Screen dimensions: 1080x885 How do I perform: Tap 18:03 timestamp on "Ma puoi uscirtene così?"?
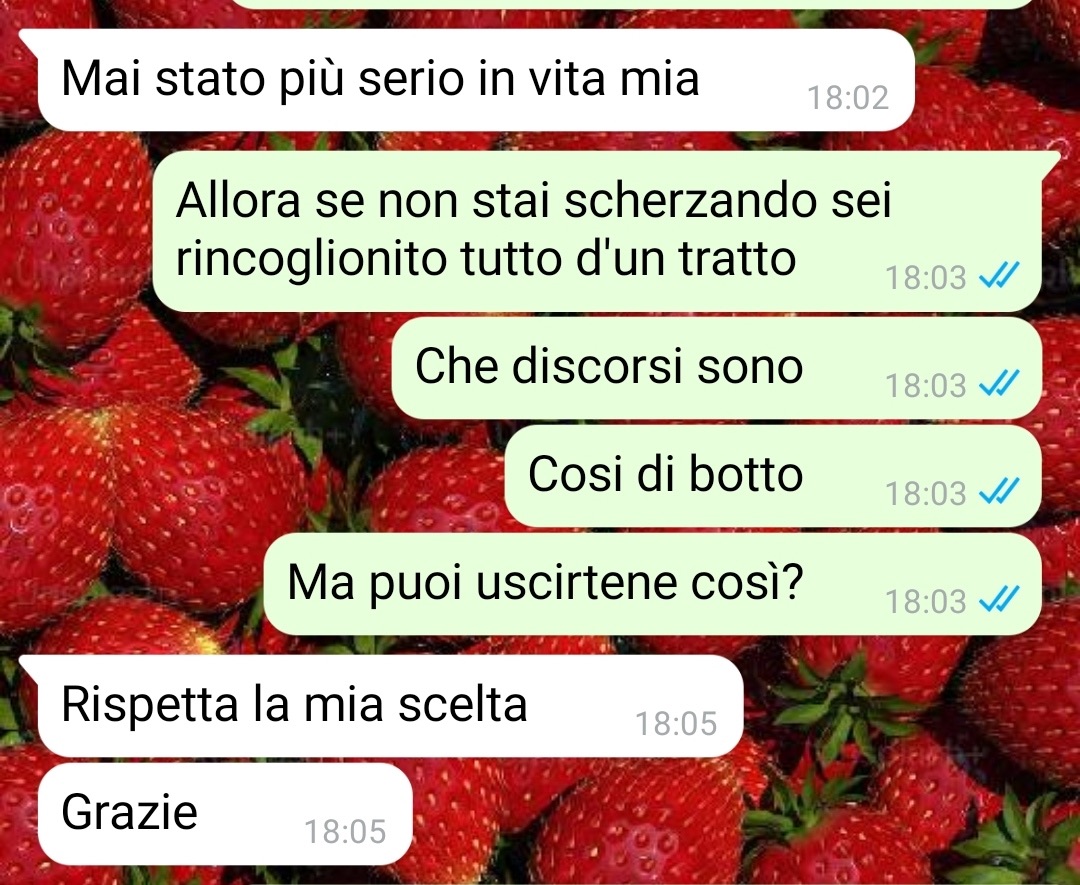click(x=926, y=601)
